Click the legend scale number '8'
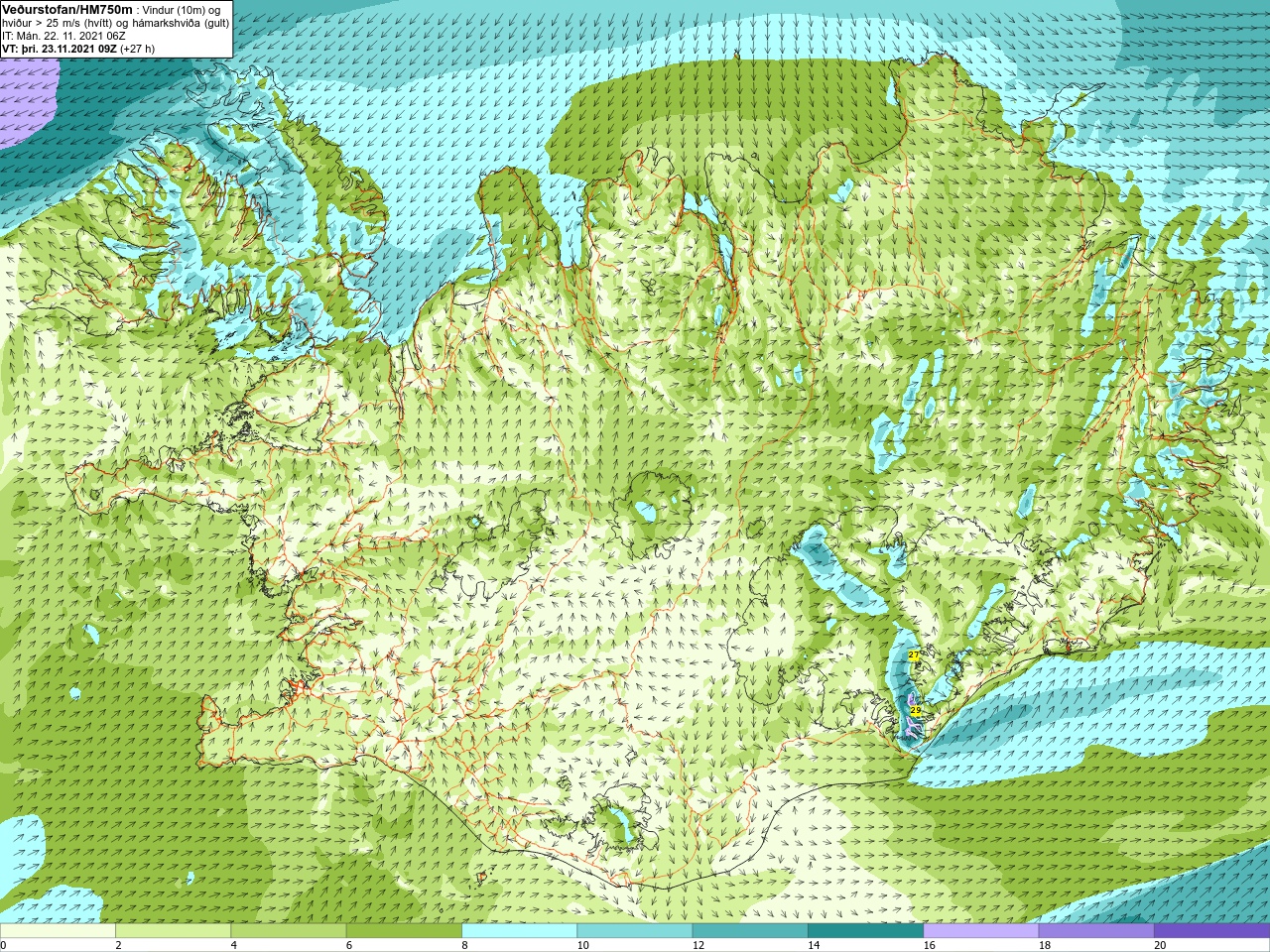This screenshot has width=1270, height=952. (464, 945)
